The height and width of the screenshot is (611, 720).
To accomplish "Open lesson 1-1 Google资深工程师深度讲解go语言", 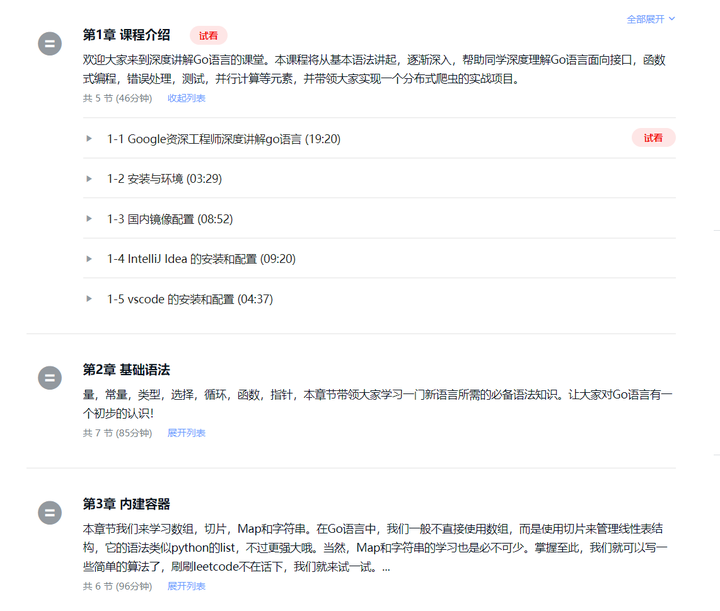I will 224,139.
